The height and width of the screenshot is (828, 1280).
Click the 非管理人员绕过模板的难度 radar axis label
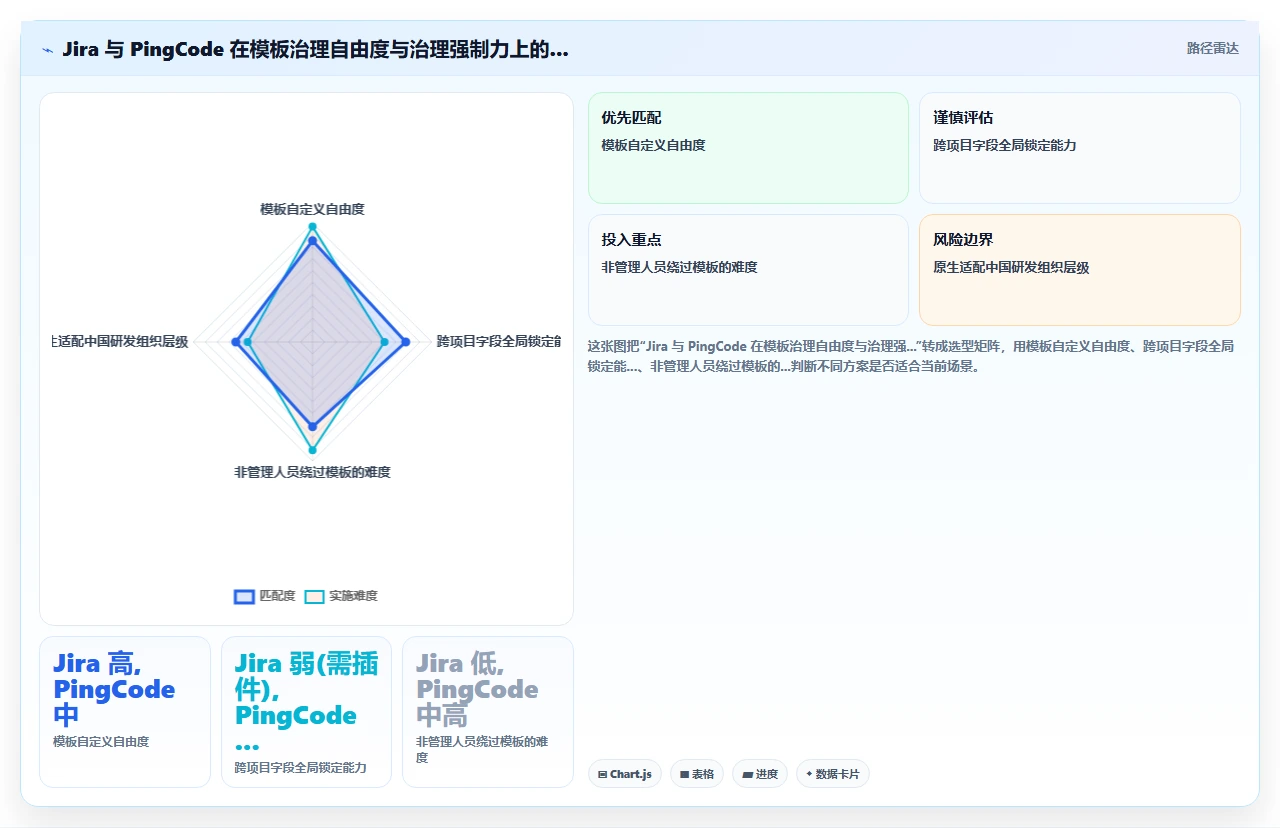(312, 472)
